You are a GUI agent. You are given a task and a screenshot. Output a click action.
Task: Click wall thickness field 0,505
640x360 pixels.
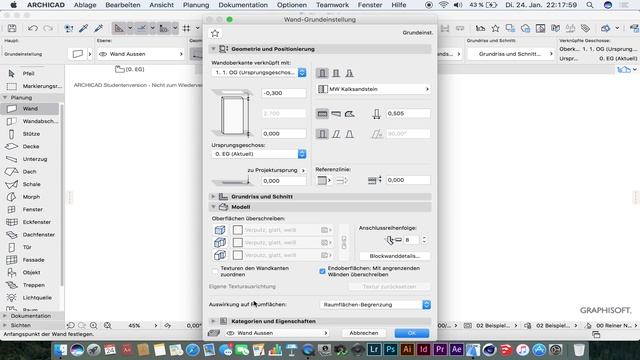(x=408, y=113)
